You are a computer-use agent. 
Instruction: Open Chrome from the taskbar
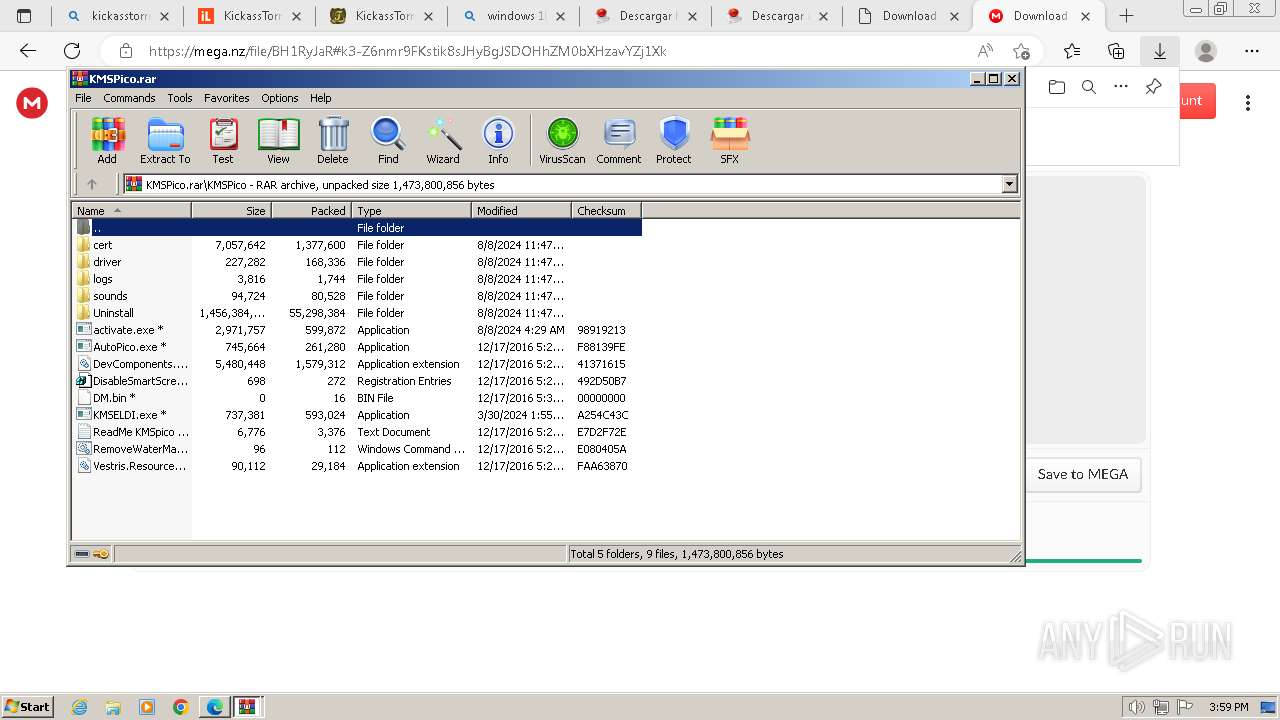[x=180, y=707]
